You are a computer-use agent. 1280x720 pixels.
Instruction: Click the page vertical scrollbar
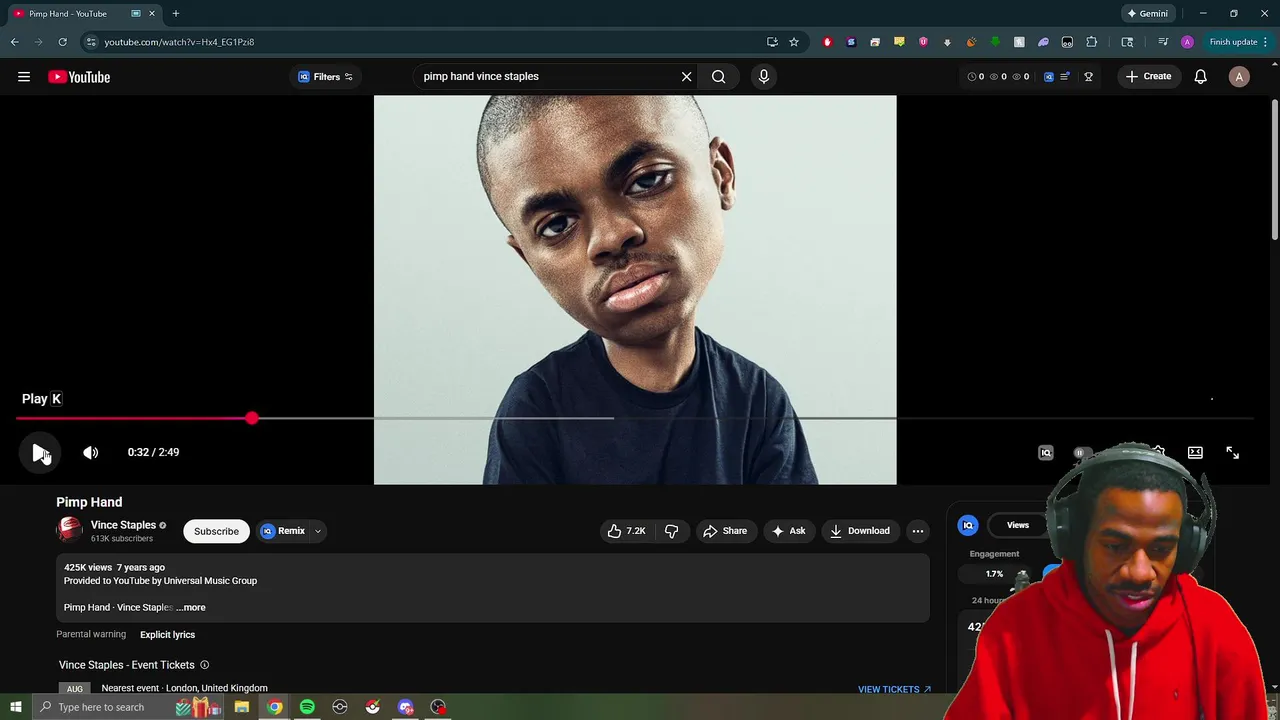1274,170
